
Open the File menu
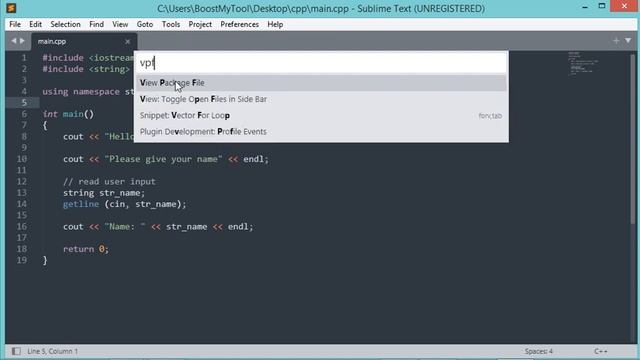[x=15, y=24]
